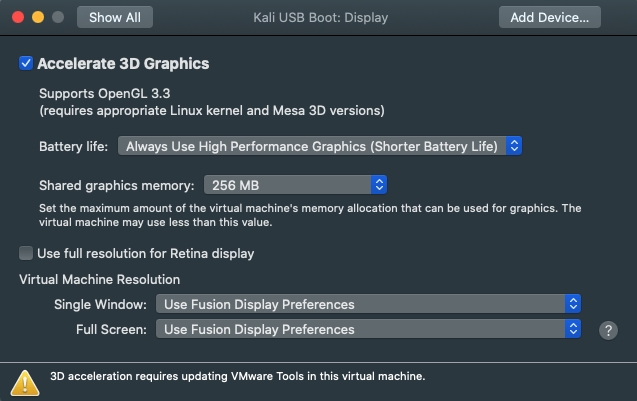Click the "Battery life:" label
Viewport: 637px width, 401px height.
(74, 147)
